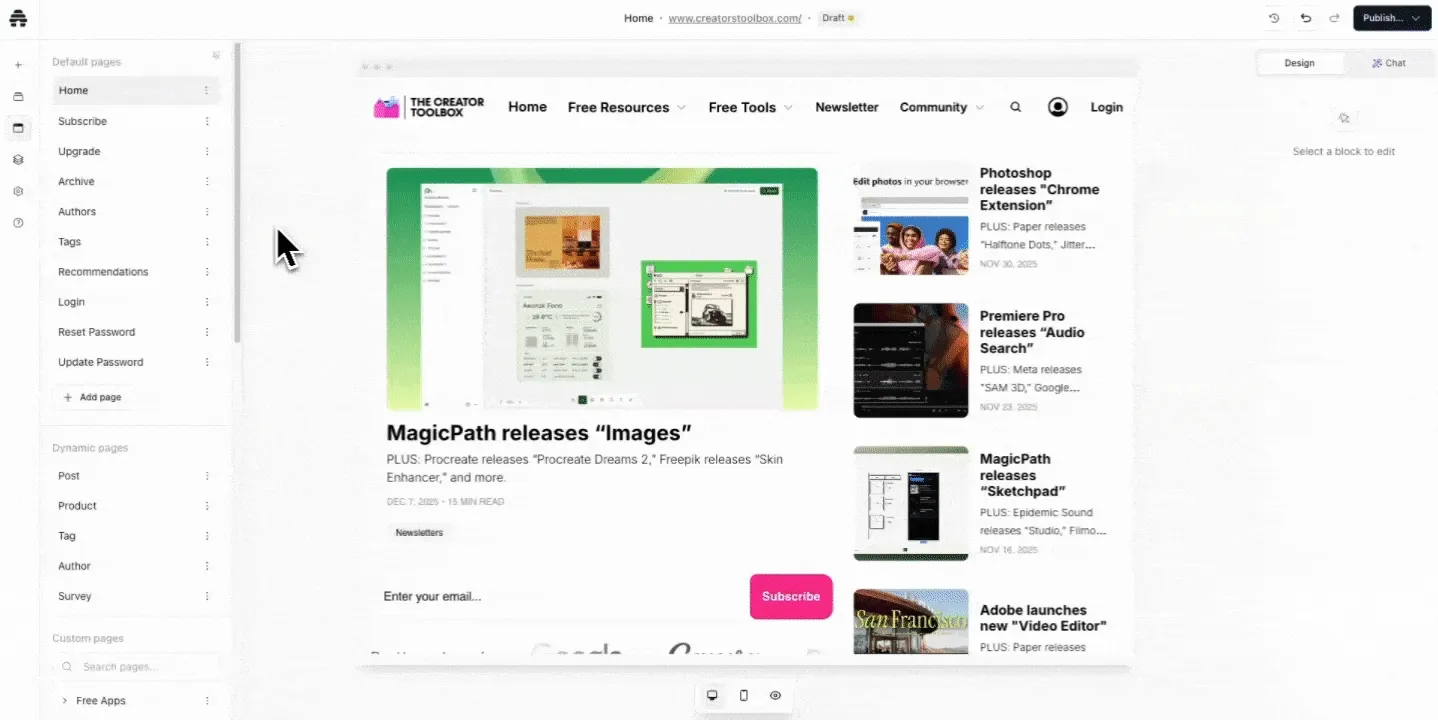The width and height of the screenshot is (1438, 720).
Task: Open the layers stack icon in sidebar
Action: click(18, 160)
